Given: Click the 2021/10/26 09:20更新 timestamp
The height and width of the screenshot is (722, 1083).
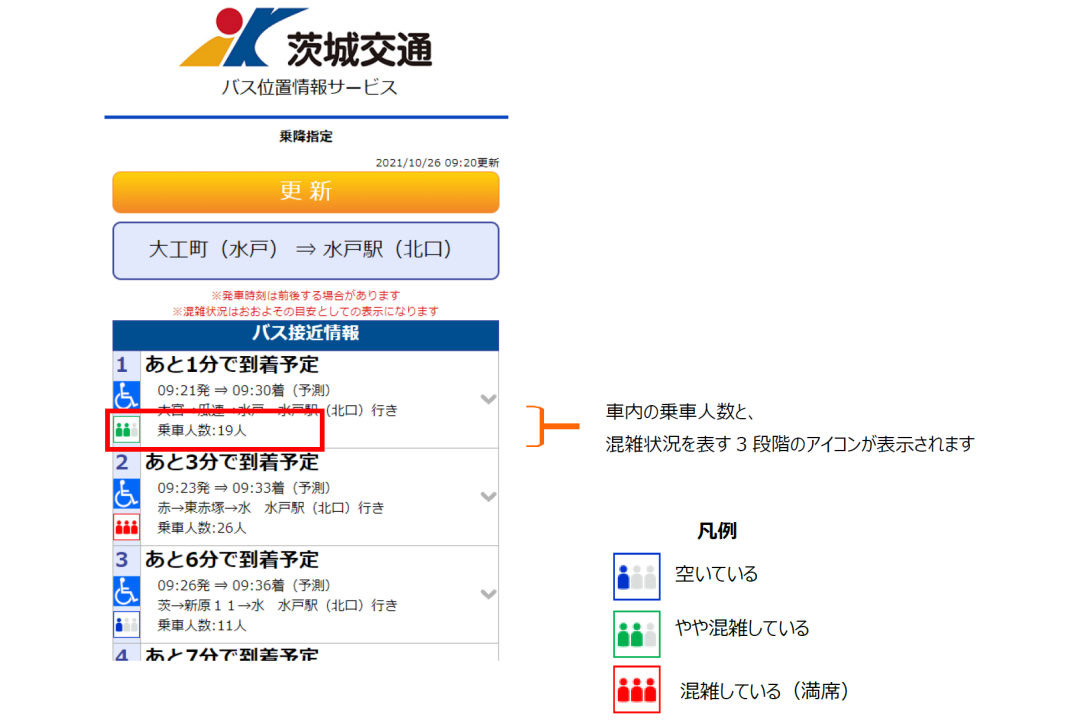Looking at the screenshot, I should click(435, 159).
